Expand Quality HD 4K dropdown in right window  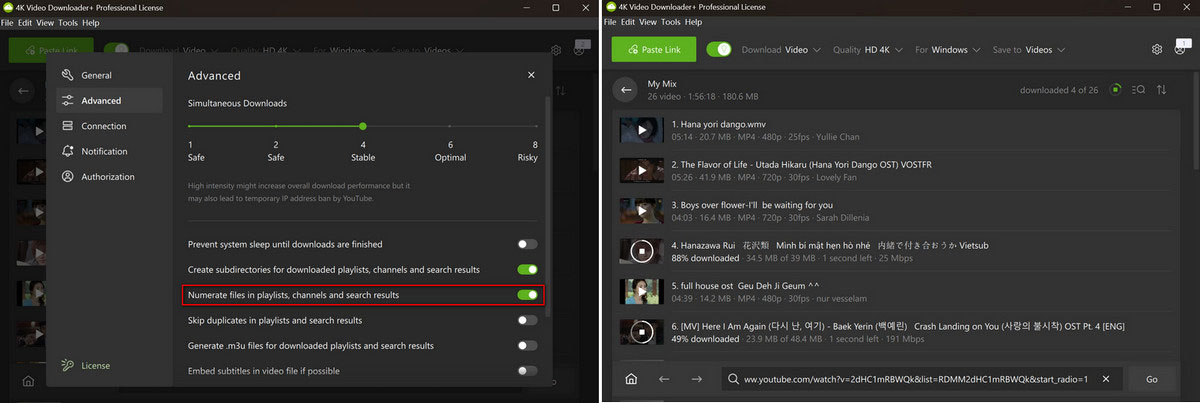(x=869, y=49)
